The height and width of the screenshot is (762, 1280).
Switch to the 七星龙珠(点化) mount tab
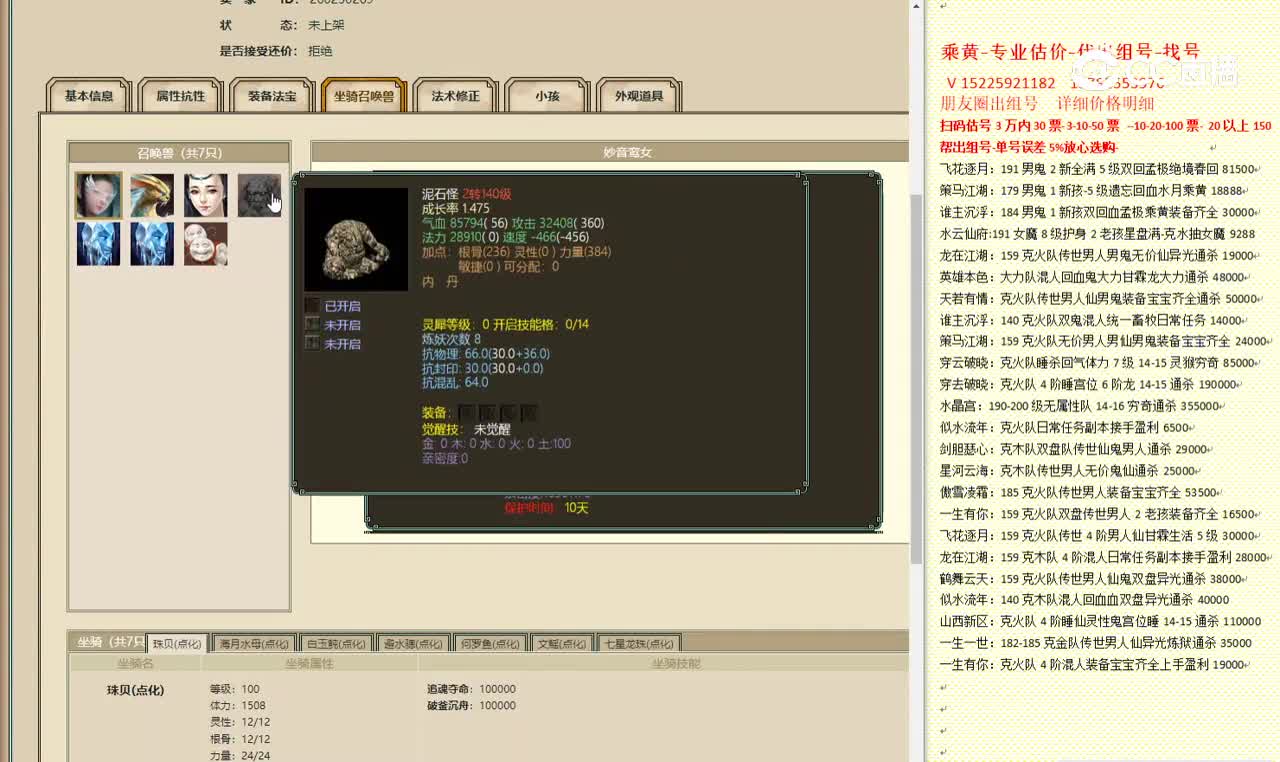pyautogui.click(x=639, y=644)
